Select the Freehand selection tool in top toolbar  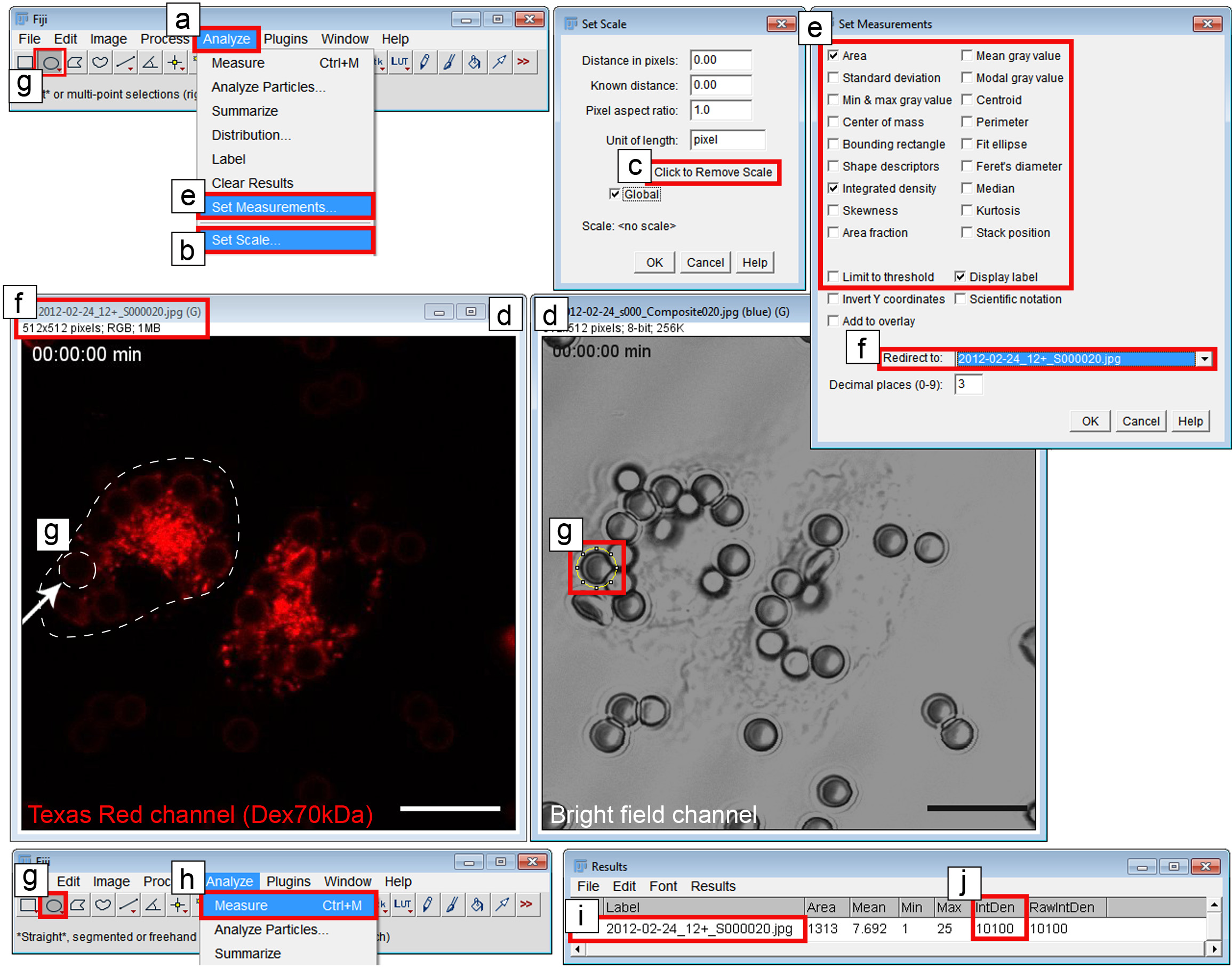point(100,62)
